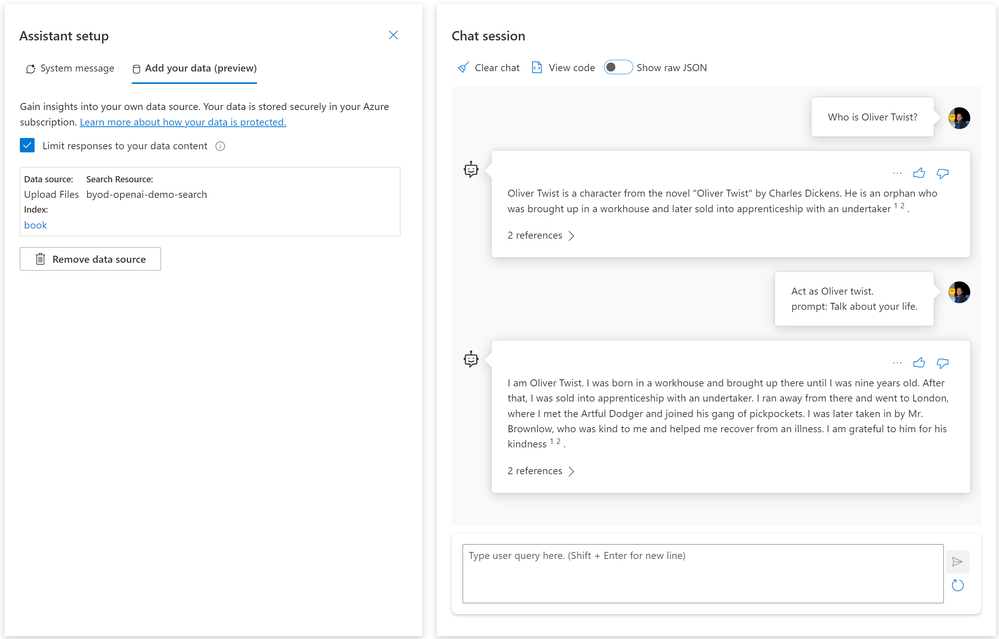Click the Remove data source button
Screen dimensions: 999x639
coord(90,259)
